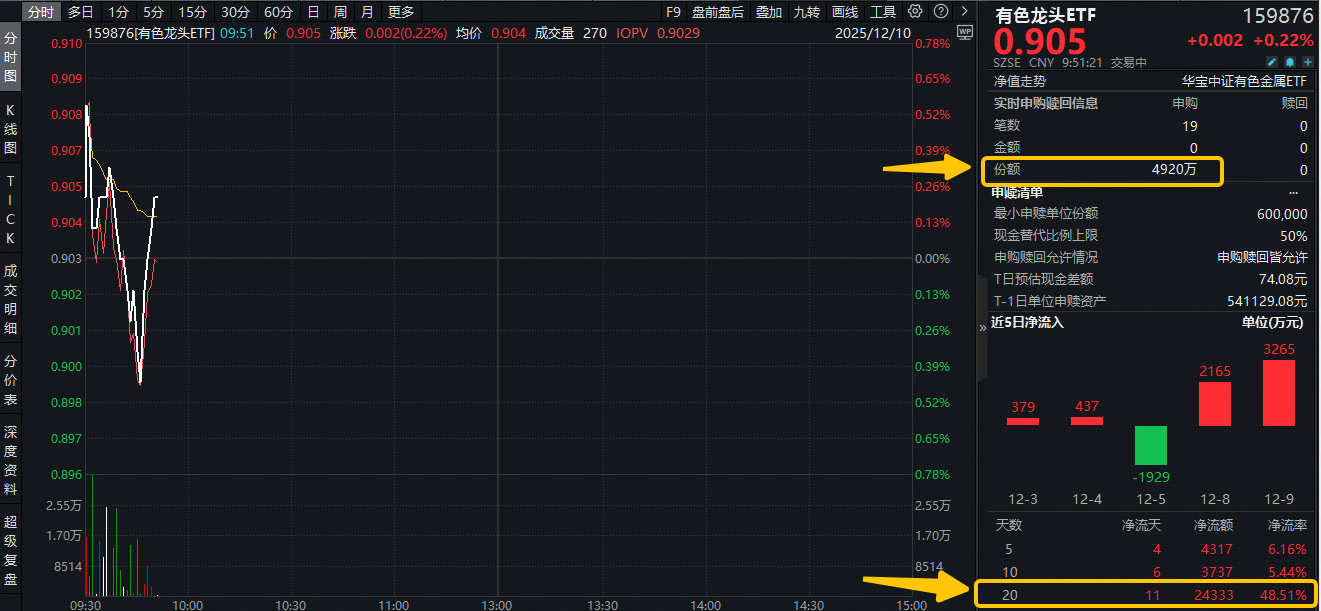This screenshot has height=611, width=1321.
Task: Open the settings gear on the toolbar
Action: click(x=913, y=11)
